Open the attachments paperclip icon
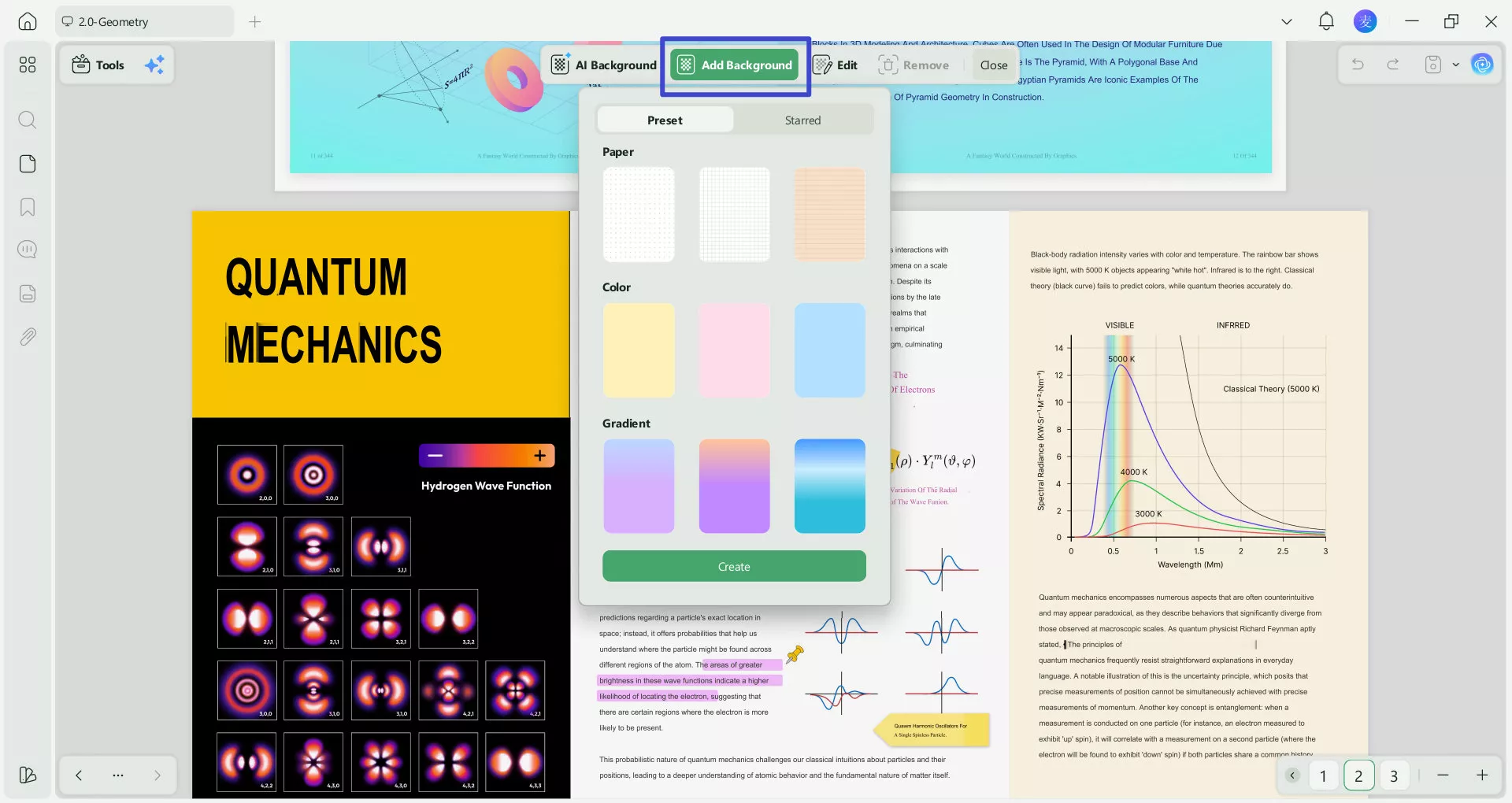Screen dimensions: 1512x803 (x=28, y=337)
